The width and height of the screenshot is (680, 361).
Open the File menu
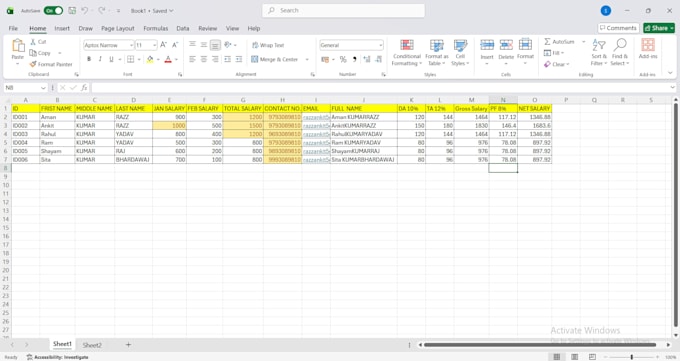[13, 28]
